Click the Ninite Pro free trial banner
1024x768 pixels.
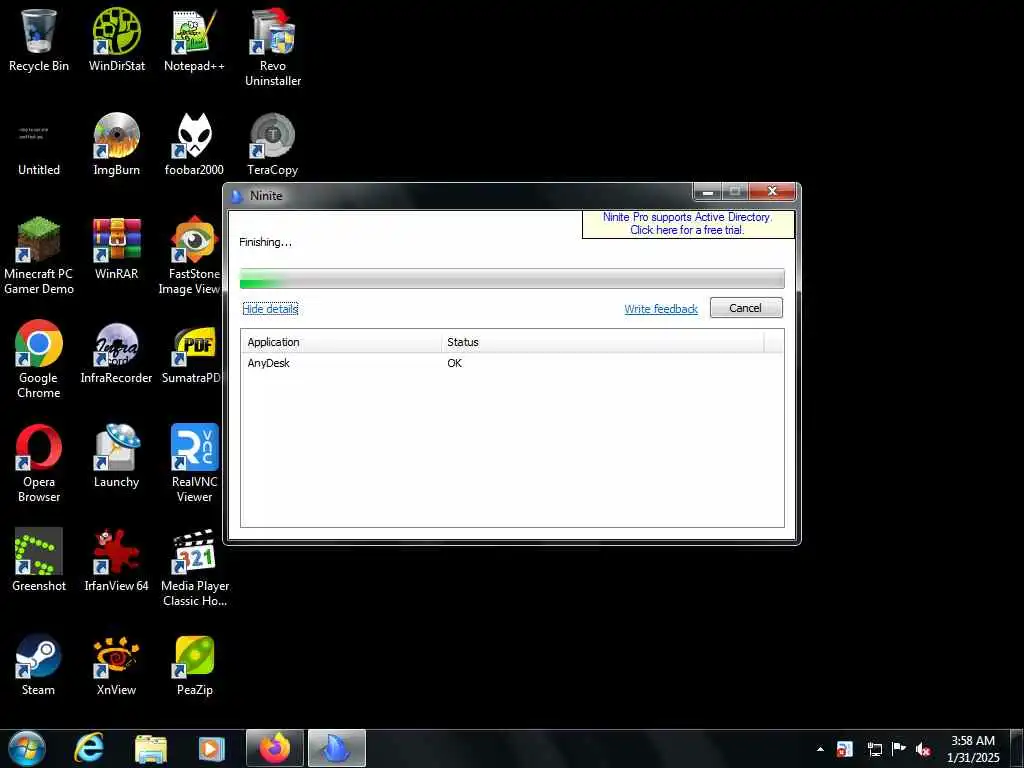coord(688,223)
